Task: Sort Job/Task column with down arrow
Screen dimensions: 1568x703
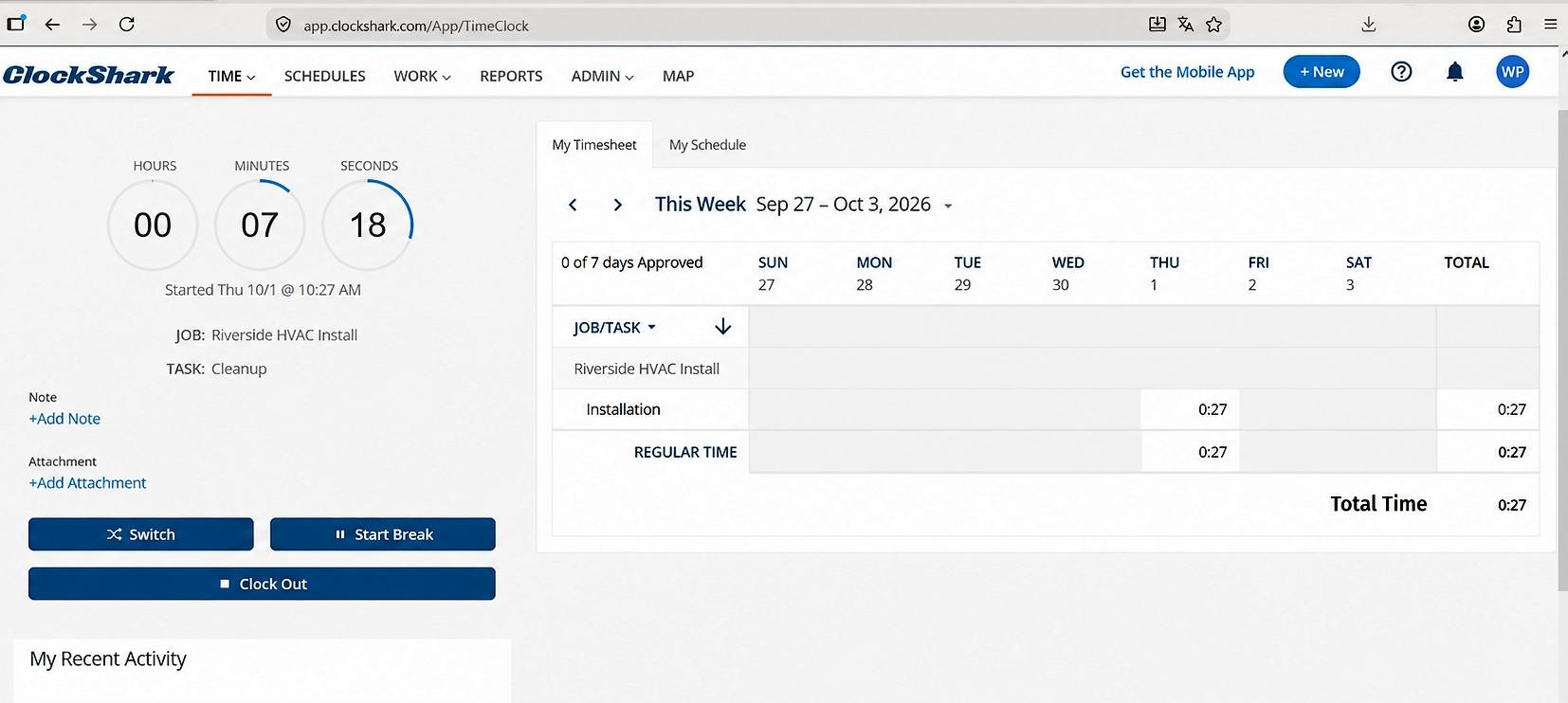Action: (723, 327)
